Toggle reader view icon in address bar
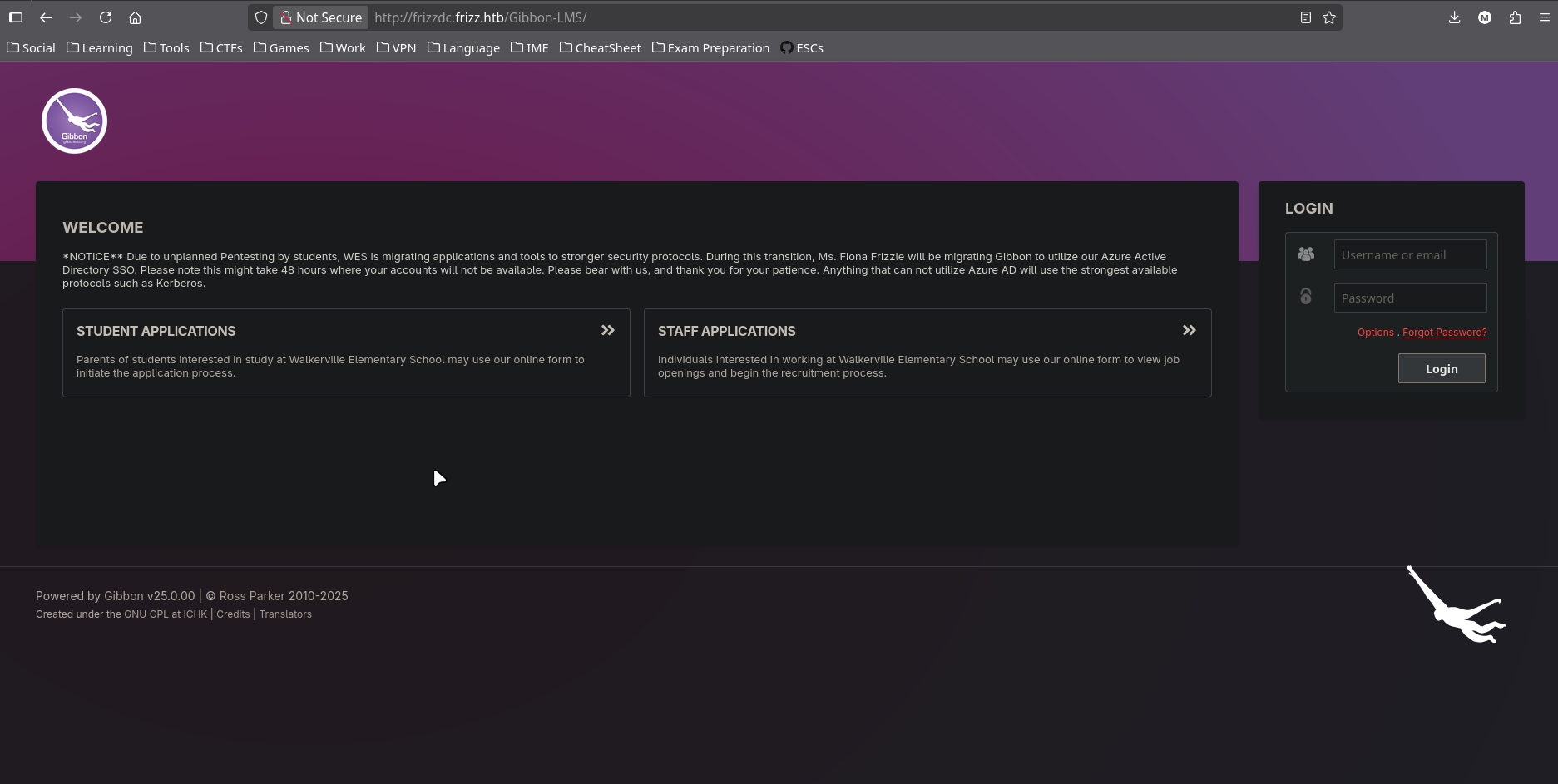The width and height of the screenshot is (1558, 784). pos(1306,17)
